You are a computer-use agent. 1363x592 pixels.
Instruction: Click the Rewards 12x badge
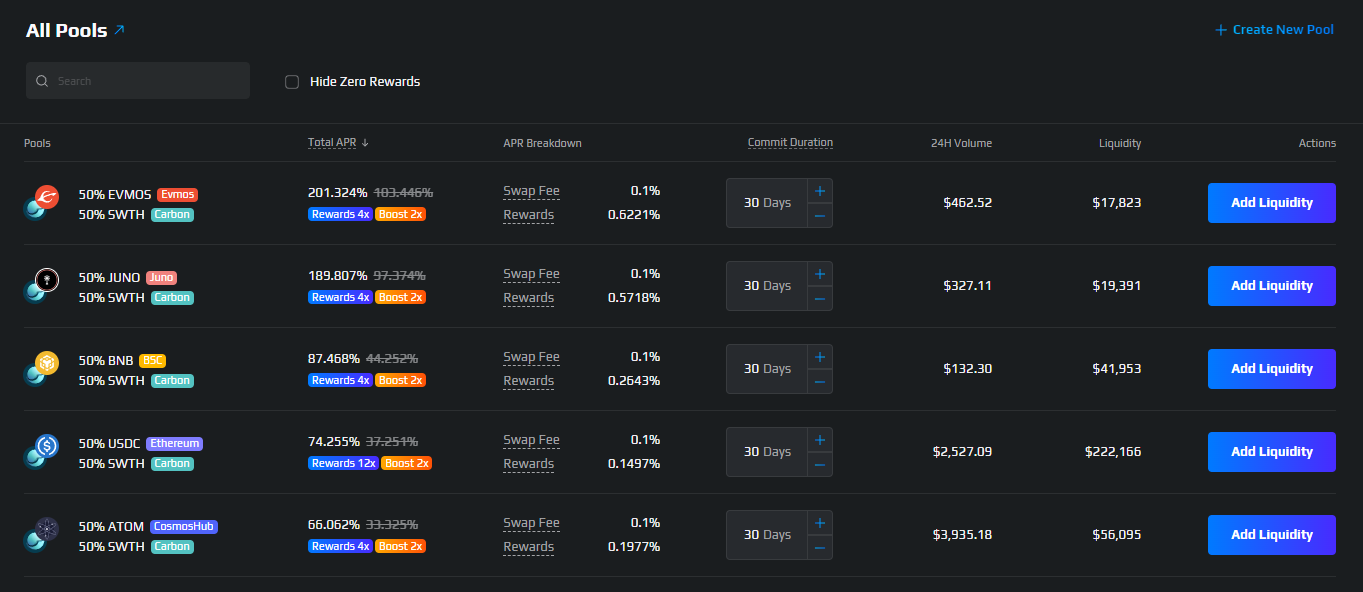(x=343, y=463)
